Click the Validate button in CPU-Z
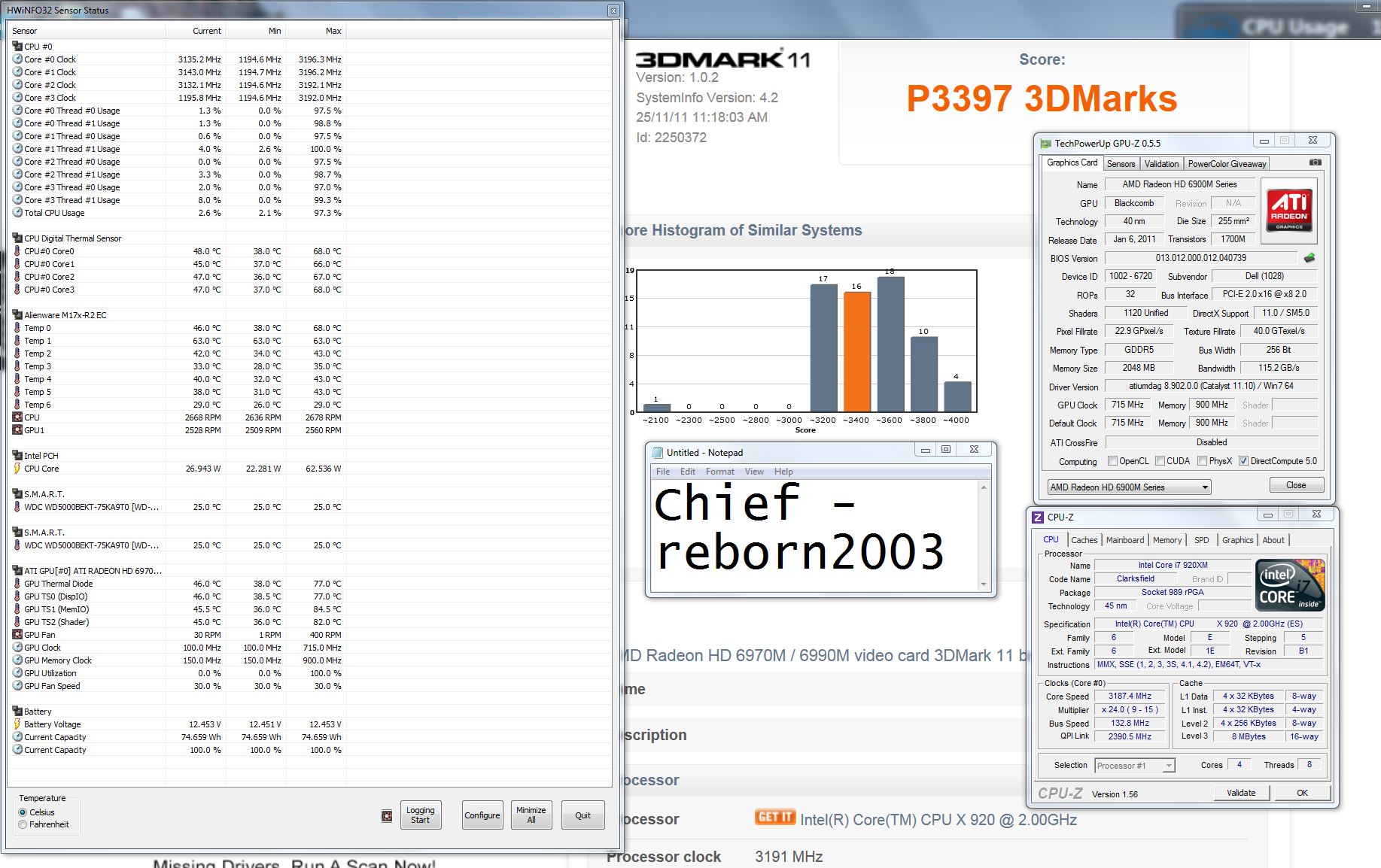This screenshot has width=1381, height=868. (x=1241, y=793)
